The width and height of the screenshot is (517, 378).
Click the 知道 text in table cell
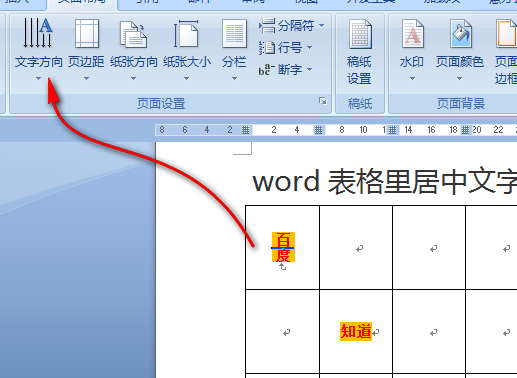coord(356,332)
